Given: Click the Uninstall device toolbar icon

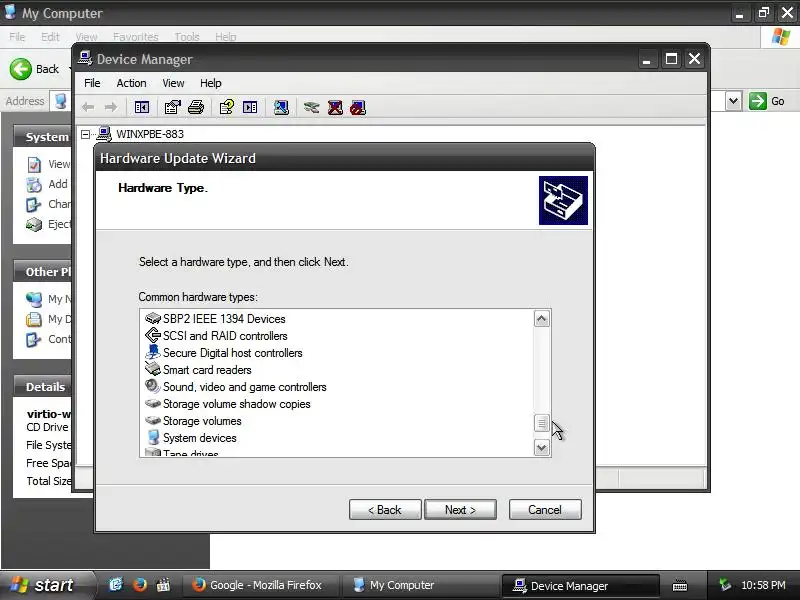Looking at the screenshot, I should click(x=335, y=107).
